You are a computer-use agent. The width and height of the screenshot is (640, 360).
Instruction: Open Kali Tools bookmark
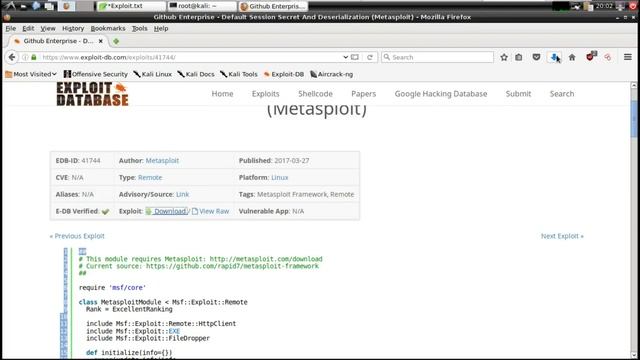(x=239, y=74)
